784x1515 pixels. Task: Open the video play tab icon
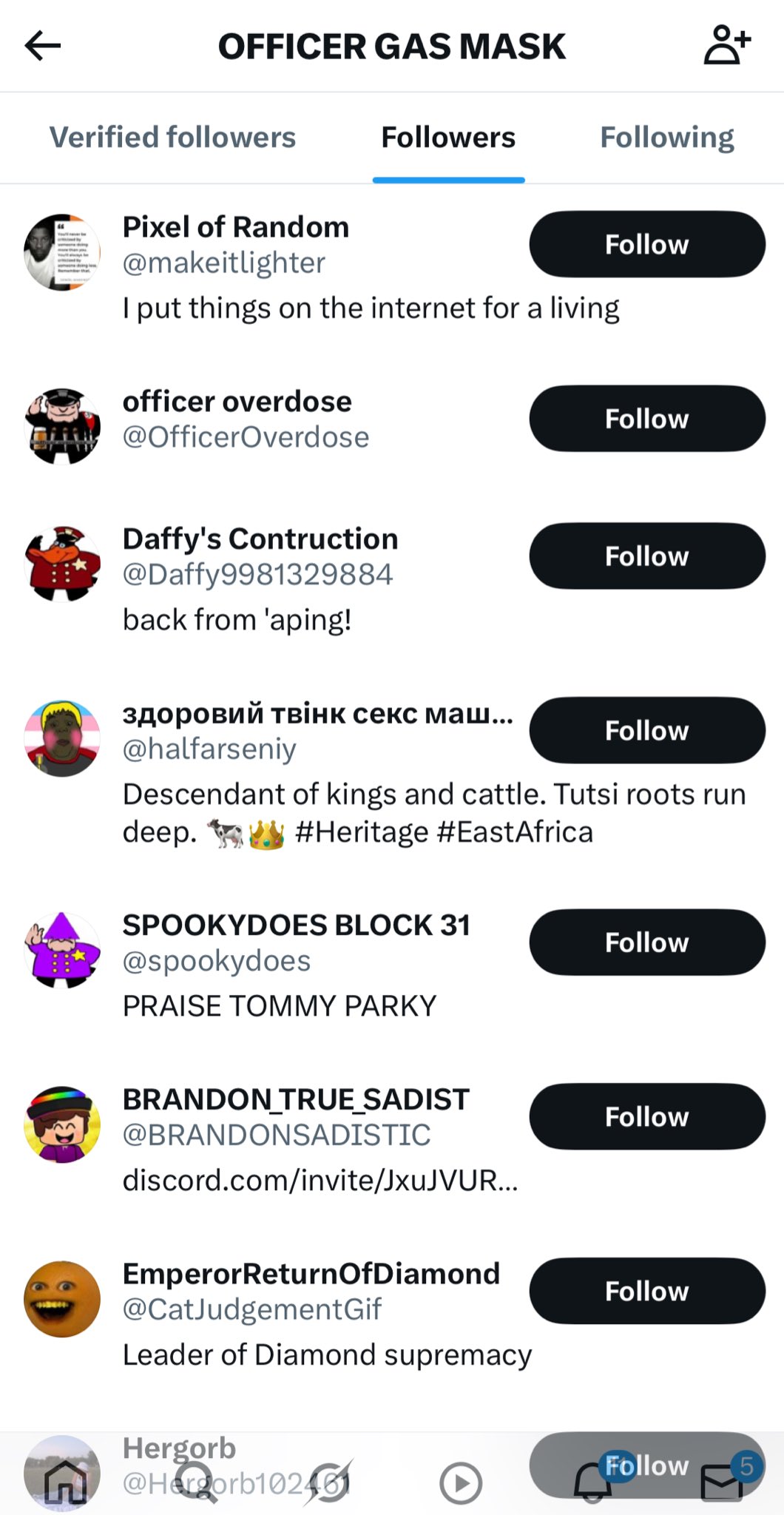click(x=460, y=1482)
